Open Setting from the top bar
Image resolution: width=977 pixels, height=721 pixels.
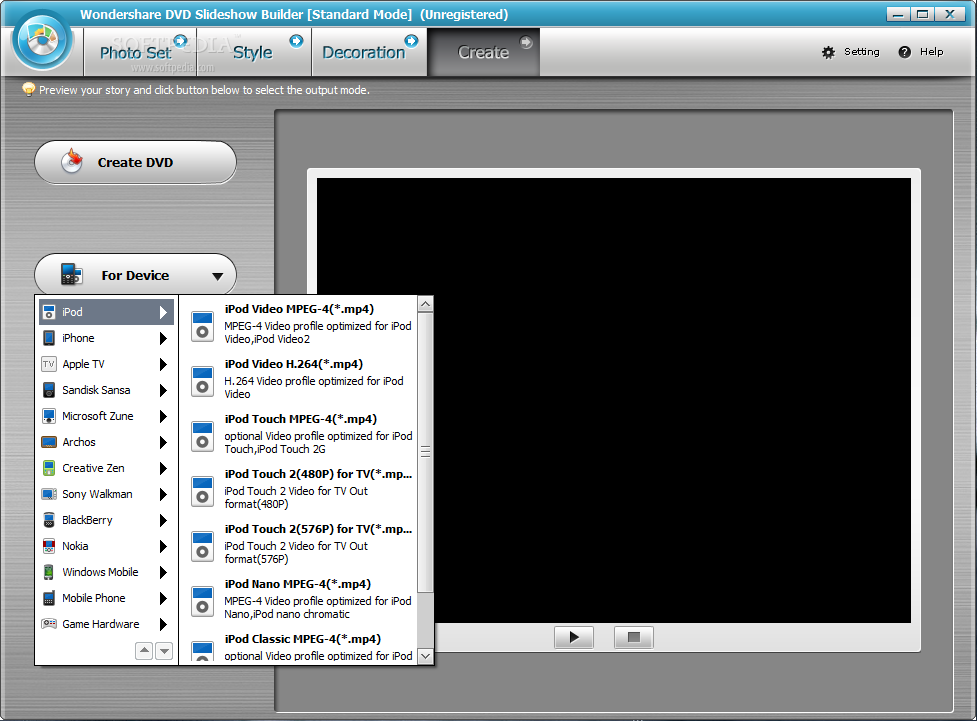click(x=851, y=52)
